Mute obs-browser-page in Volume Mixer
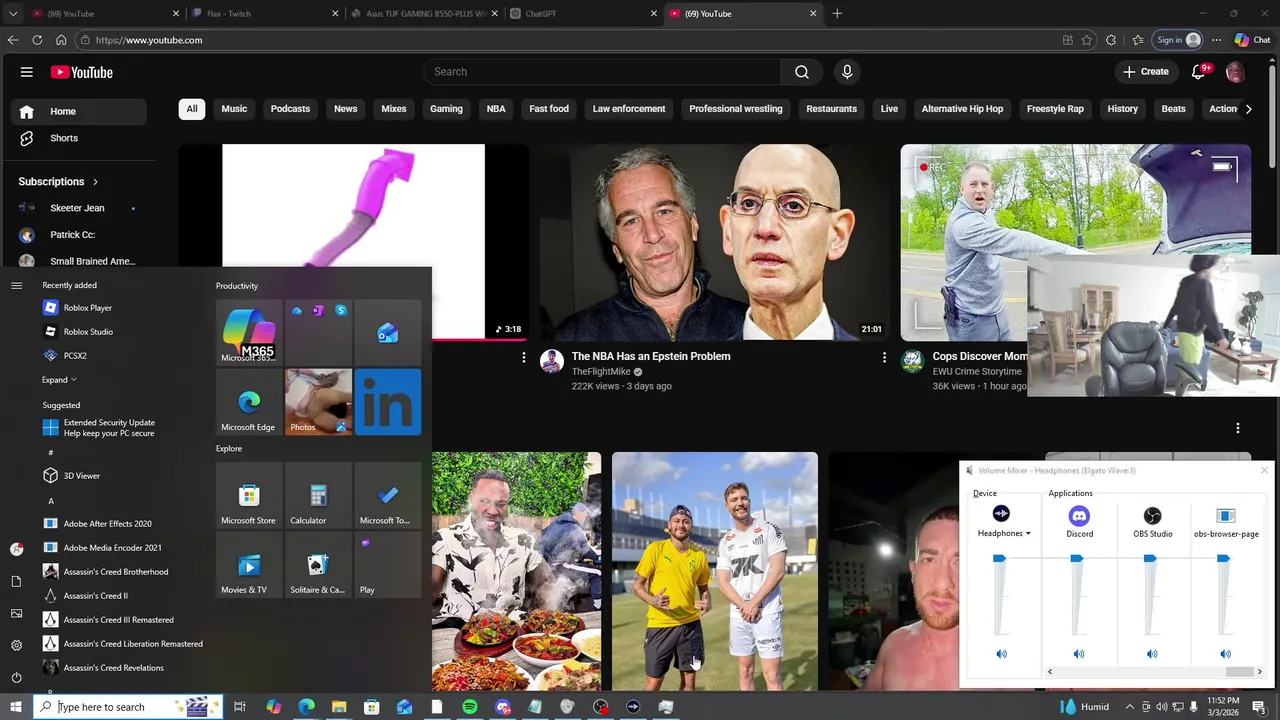The image size is (1280, 720). 1225,654
